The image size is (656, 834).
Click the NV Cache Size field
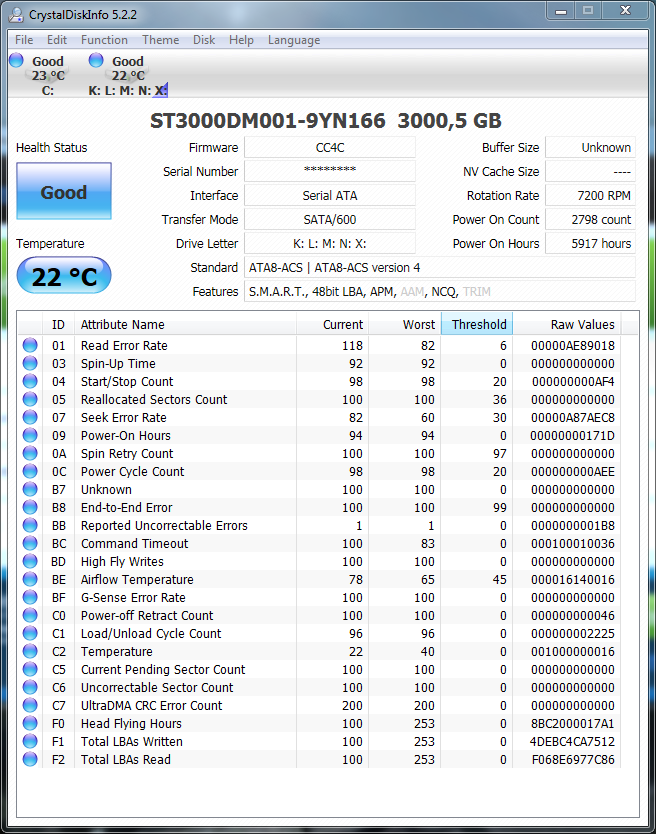click(x=591, y=172)
